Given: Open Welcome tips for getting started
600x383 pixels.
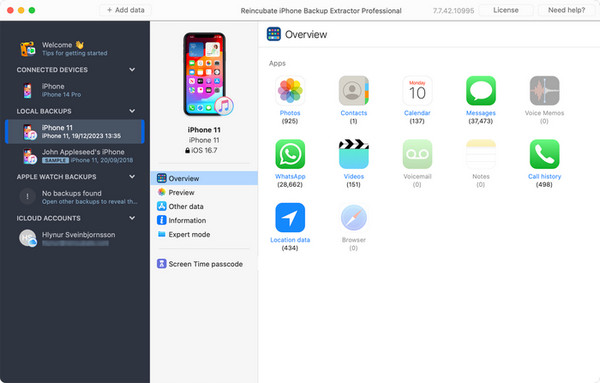Looking at the screenshot, I should pos(75,49).
